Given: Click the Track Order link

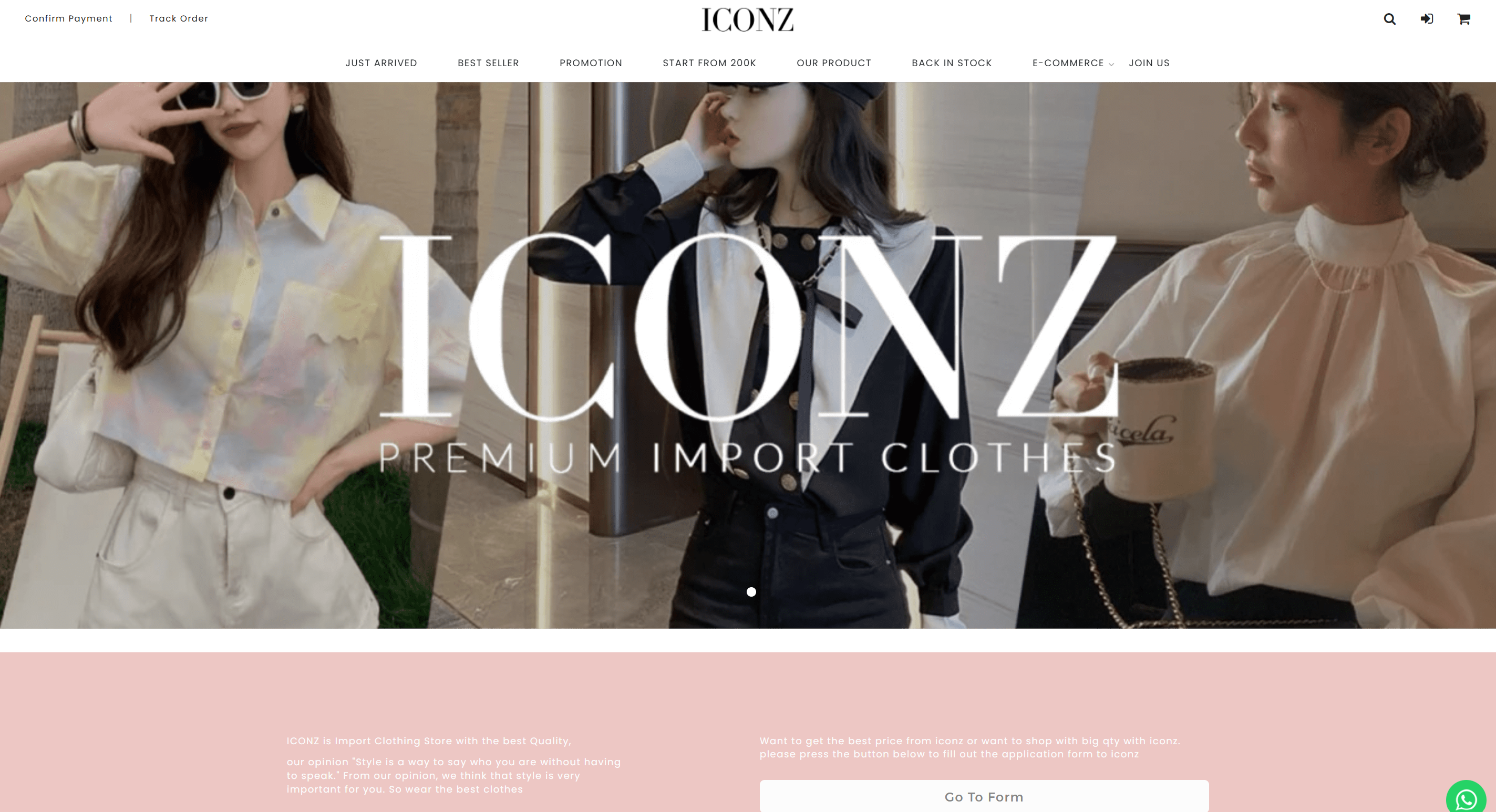Looking at the screenshot, I should click(178, 18).
